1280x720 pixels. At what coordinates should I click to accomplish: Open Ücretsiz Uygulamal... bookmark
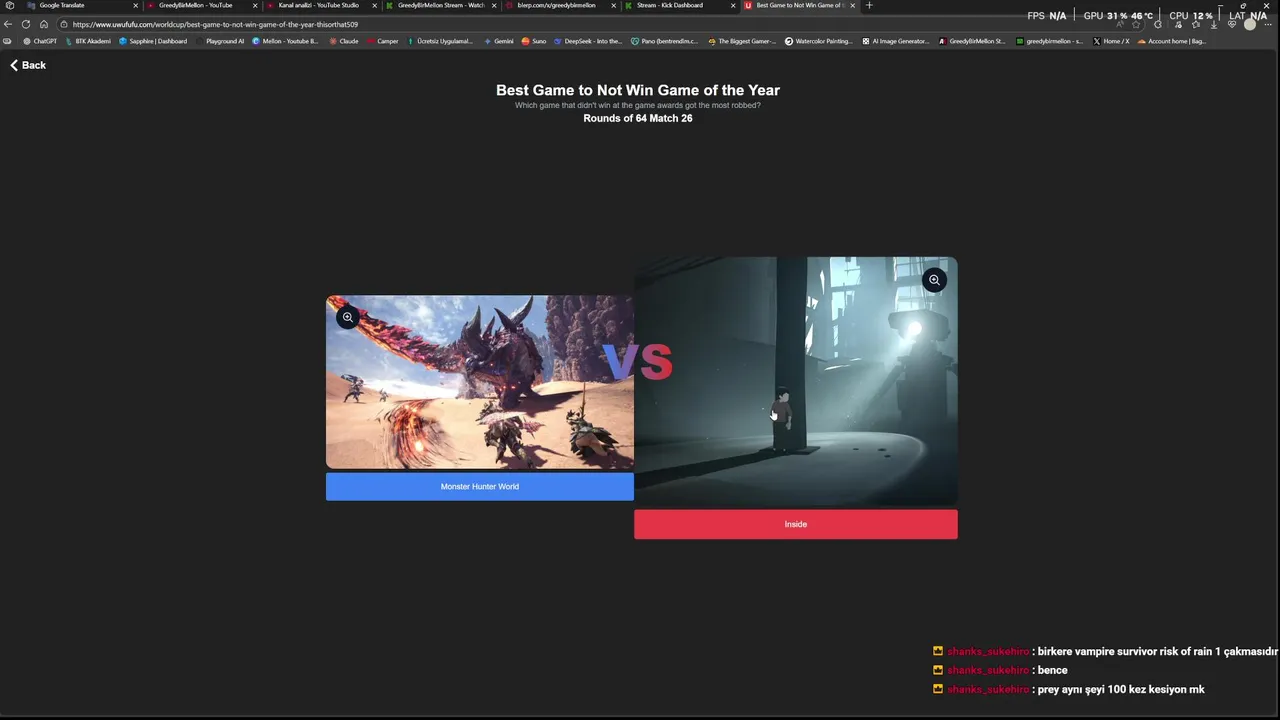440,41
